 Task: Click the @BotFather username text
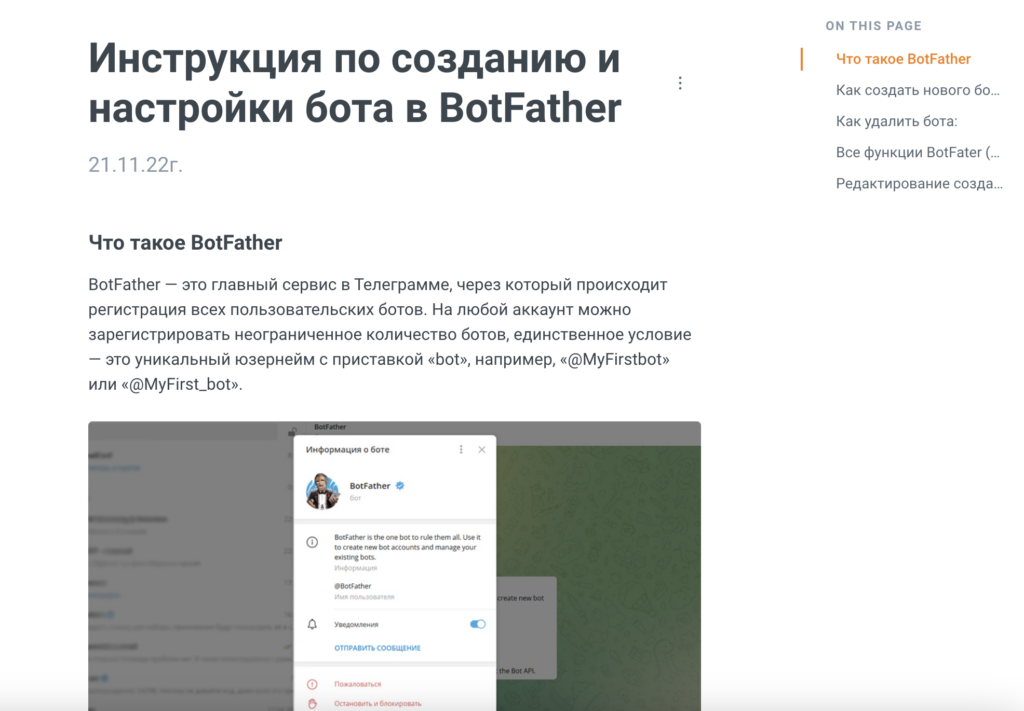pos(353,586)
